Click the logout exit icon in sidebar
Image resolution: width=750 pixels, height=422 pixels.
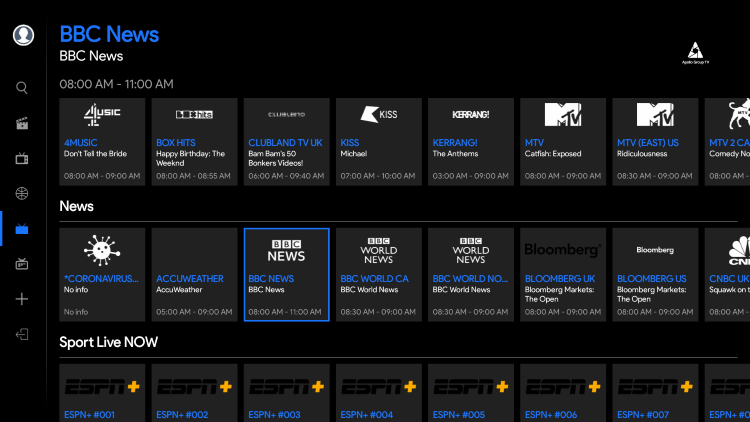click(22, 334)
